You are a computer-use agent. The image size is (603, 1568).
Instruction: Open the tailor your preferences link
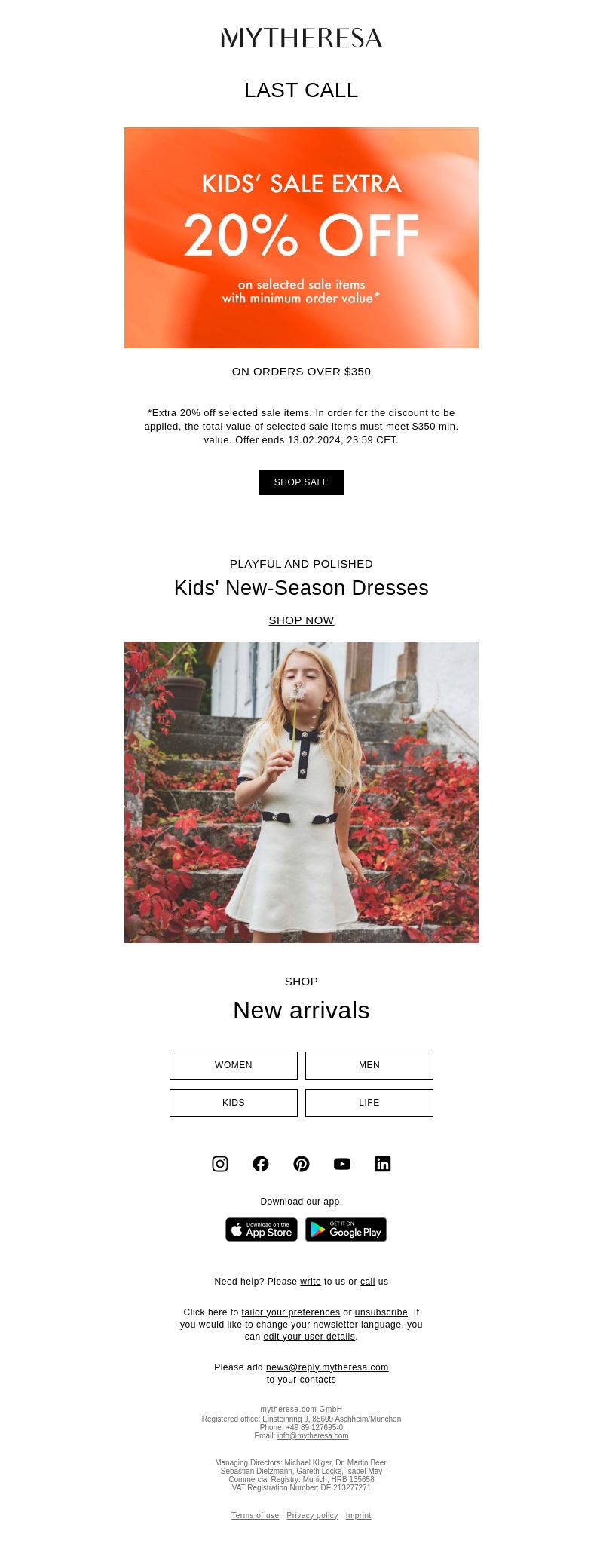[291, 1312]
